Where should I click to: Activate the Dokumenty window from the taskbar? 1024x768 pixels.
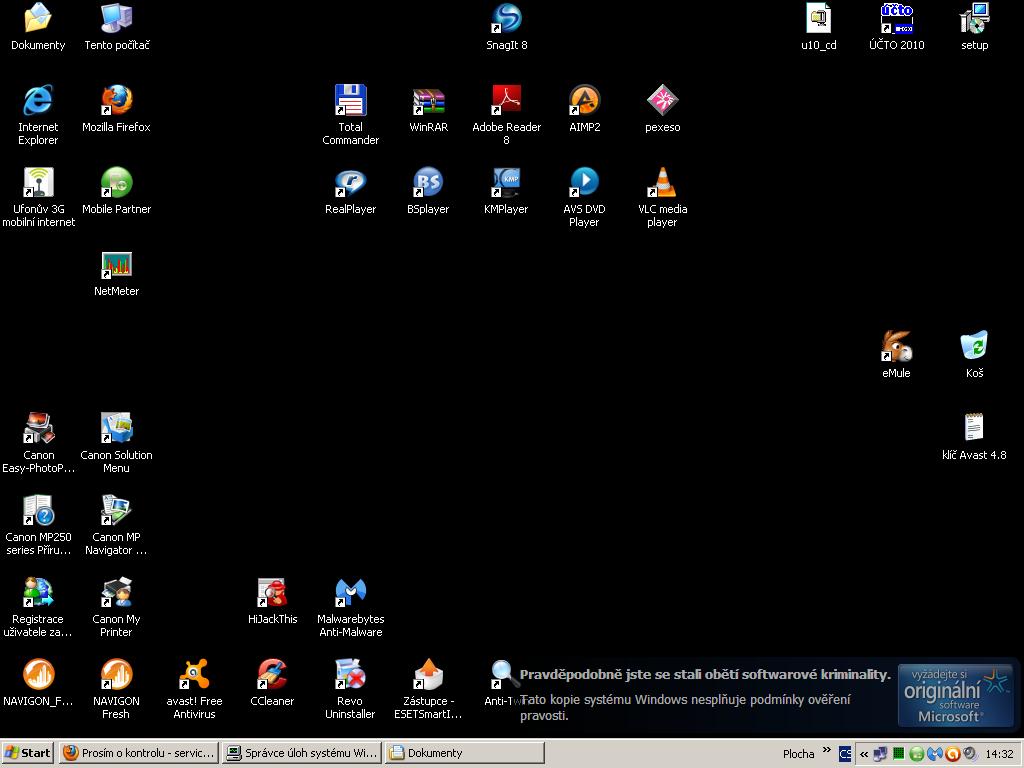coord(464,753)
